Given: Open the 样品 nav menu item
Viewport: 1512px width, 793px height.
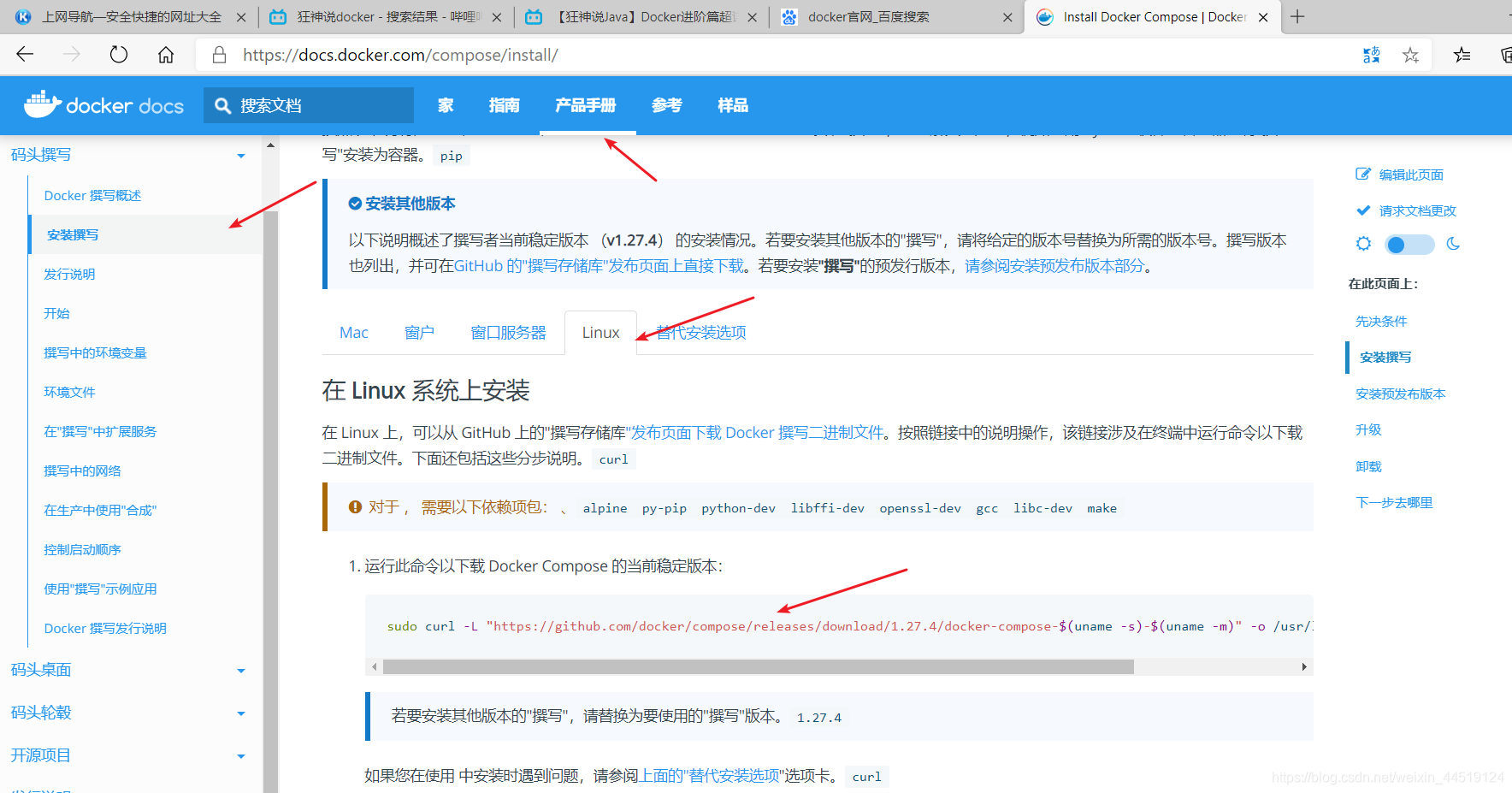Looking at the screenshot, I should tap(733, 105).
